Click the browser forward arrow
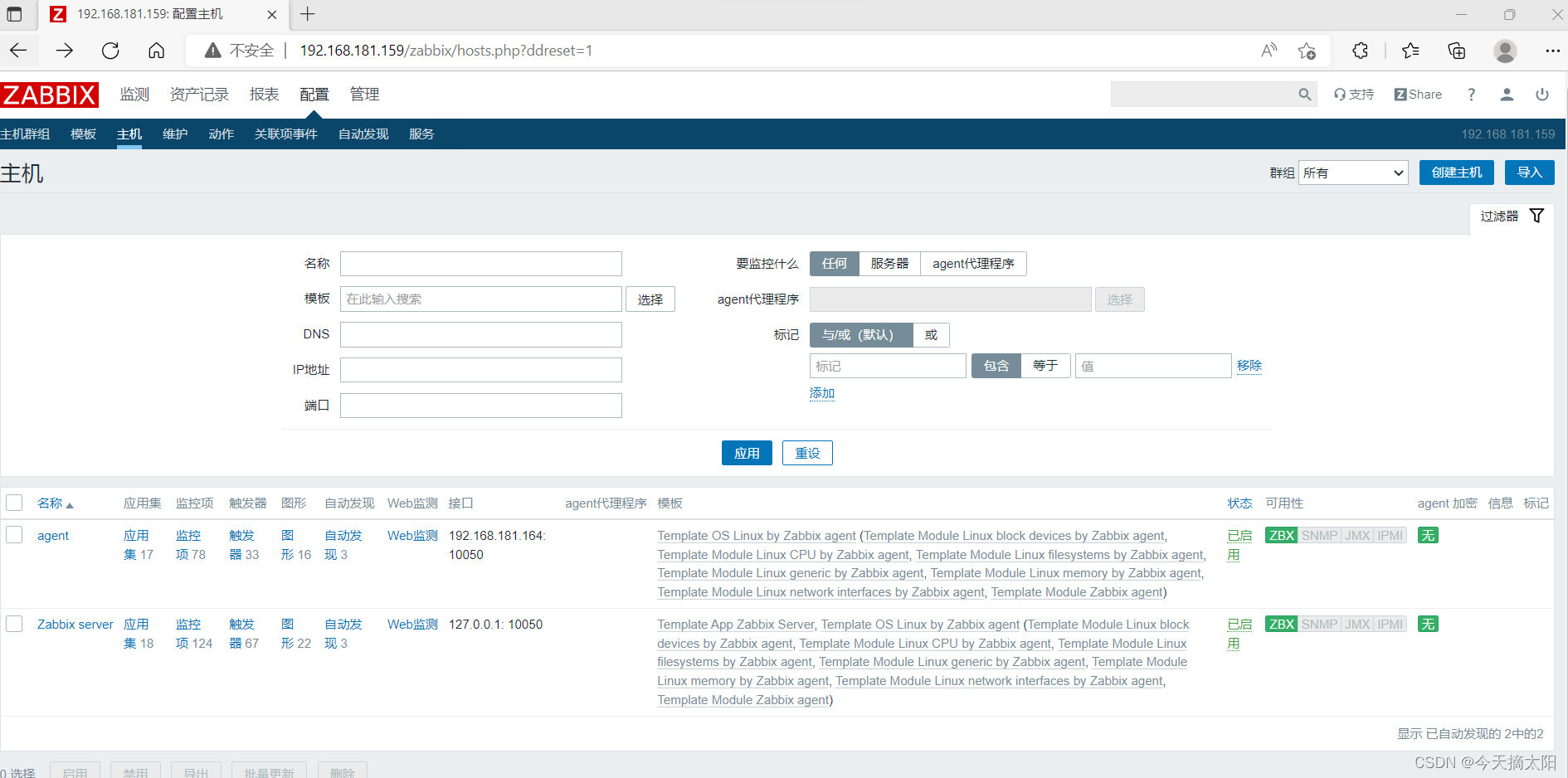 pyautogui.click(x=65, y=51)
